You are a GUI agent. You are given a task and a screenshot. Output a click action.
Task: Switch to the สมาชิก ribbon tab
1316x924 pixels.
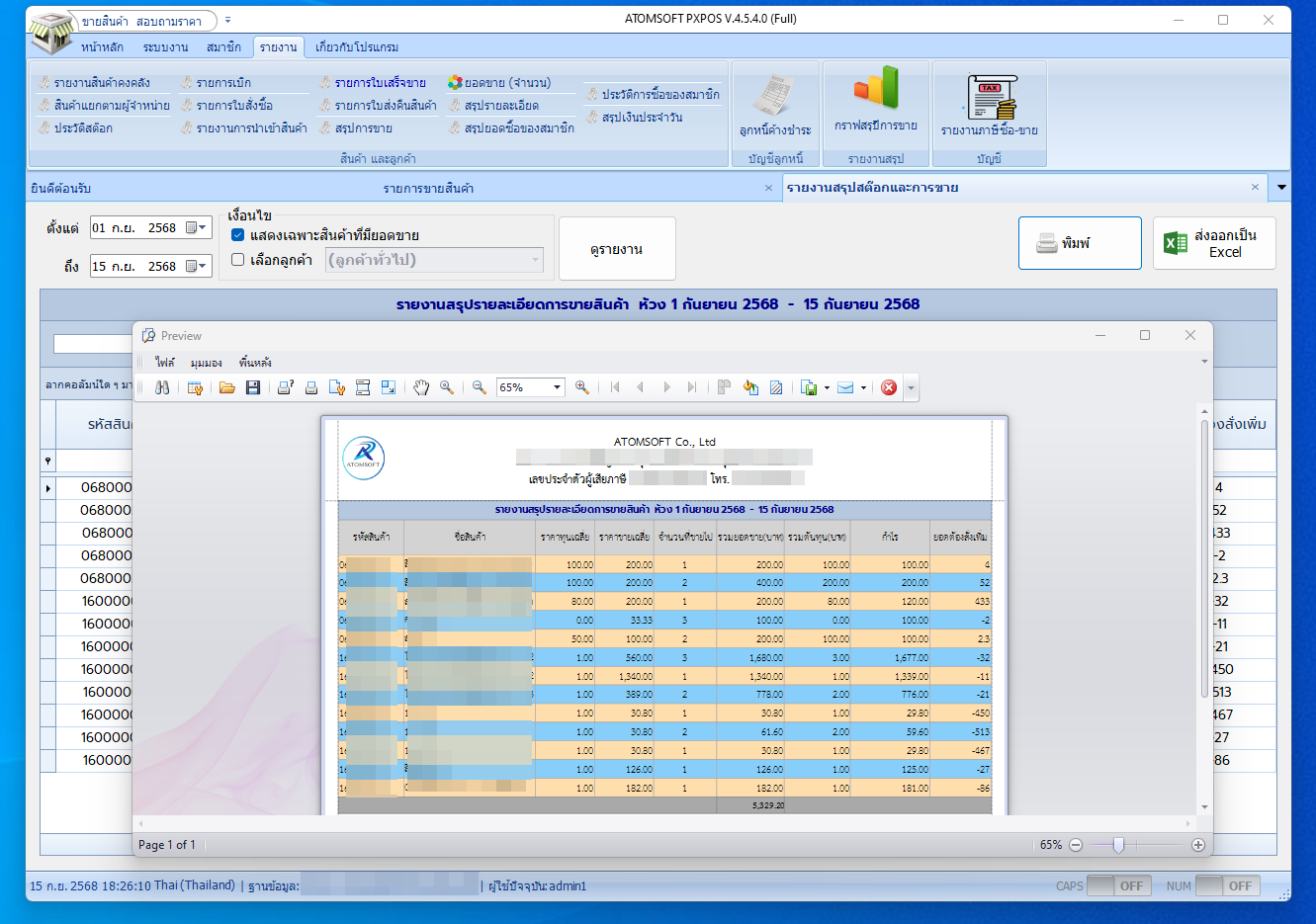point(223,47)
